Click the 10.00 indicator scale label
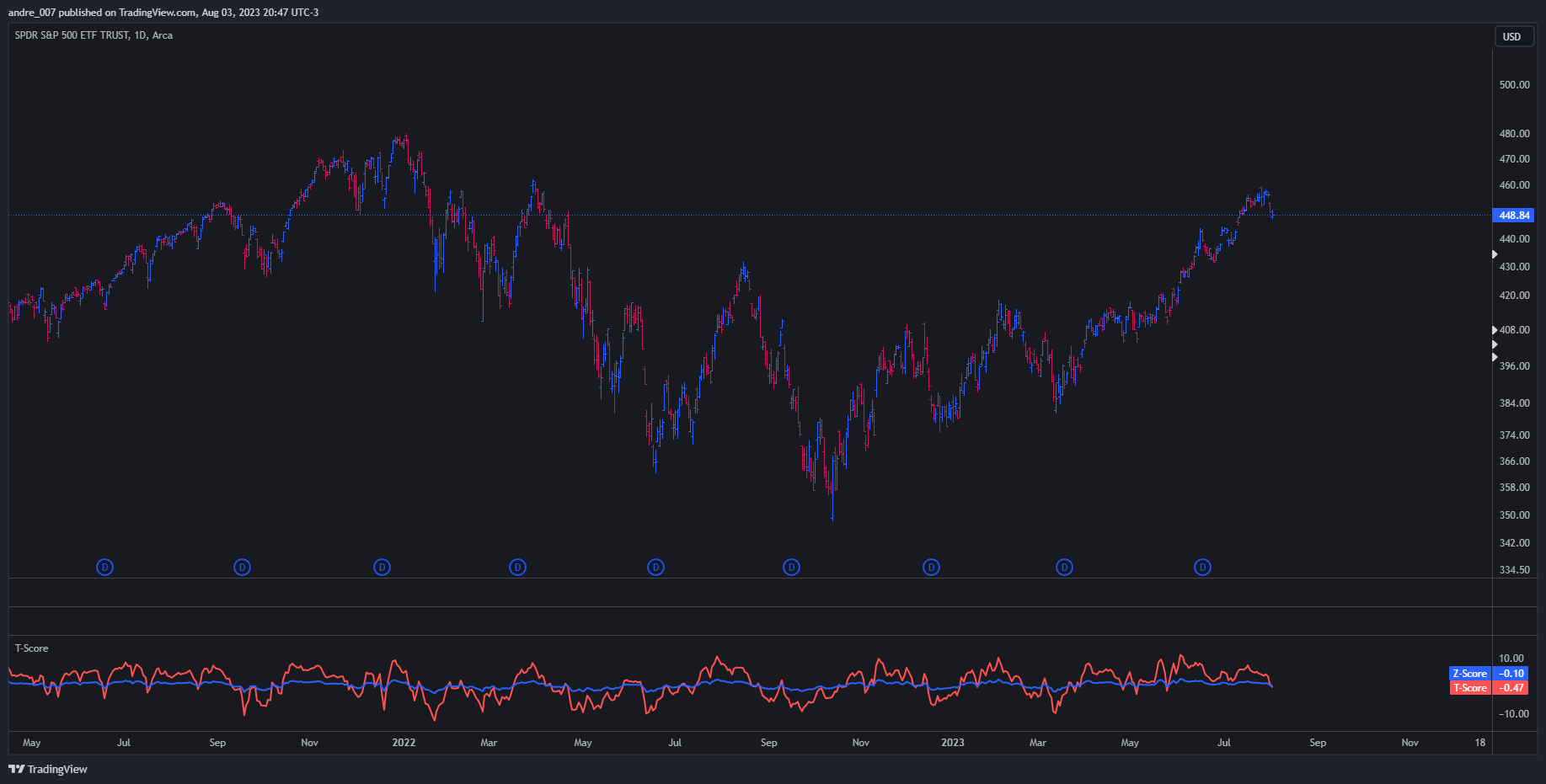Image resolution: width=1546 pixels, height=784 pixels. (1511, 659)
